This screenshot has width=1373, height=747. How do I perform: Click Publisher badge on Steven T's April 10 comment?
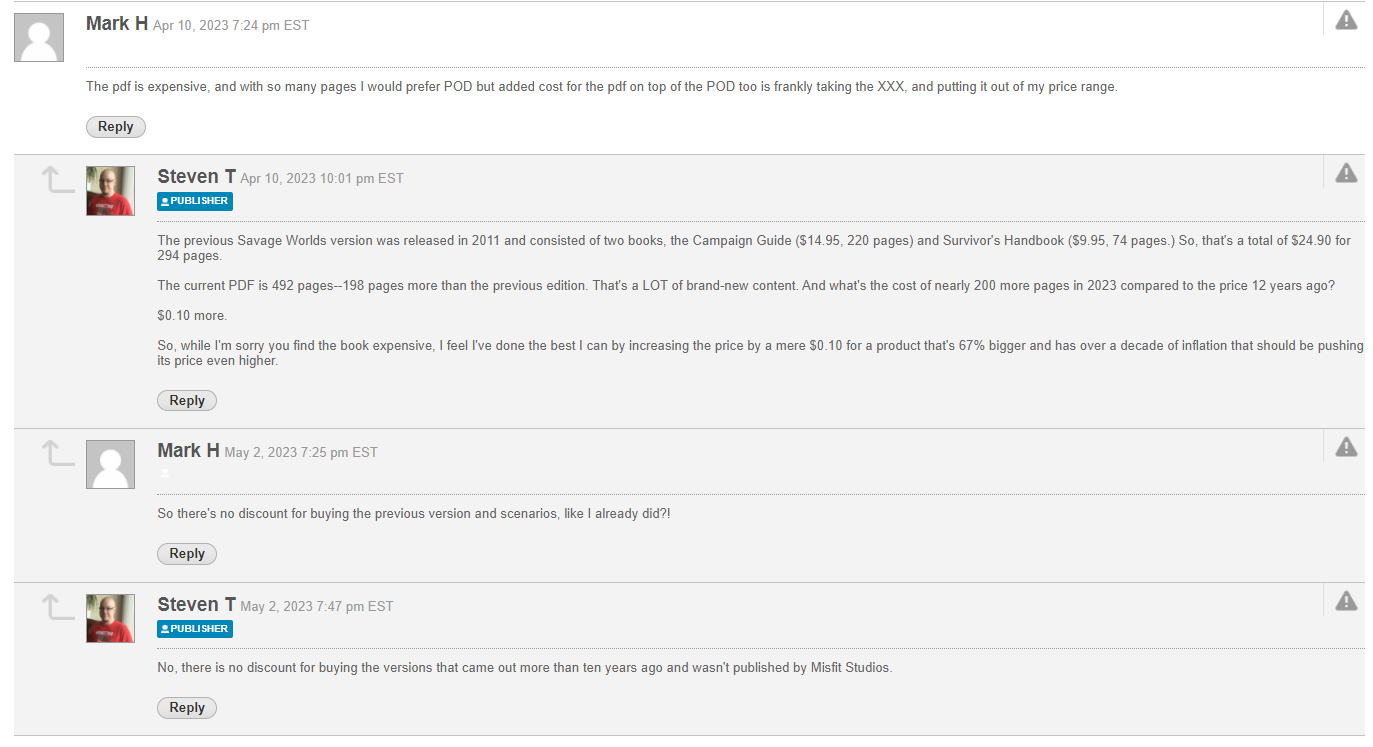[x=195, y=201]
